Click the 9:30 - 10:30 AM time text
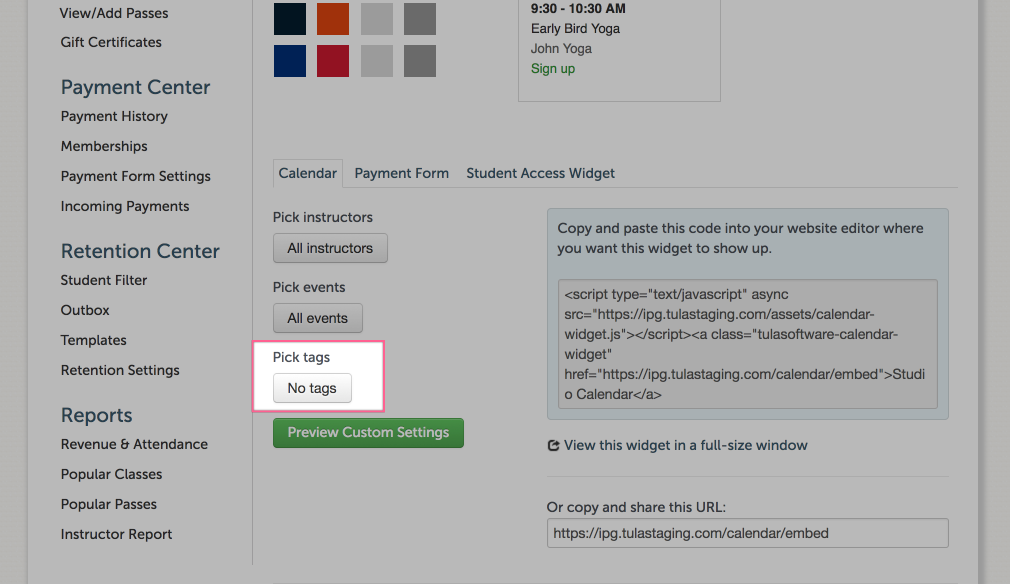The image size is (1010, 584). 578,8
